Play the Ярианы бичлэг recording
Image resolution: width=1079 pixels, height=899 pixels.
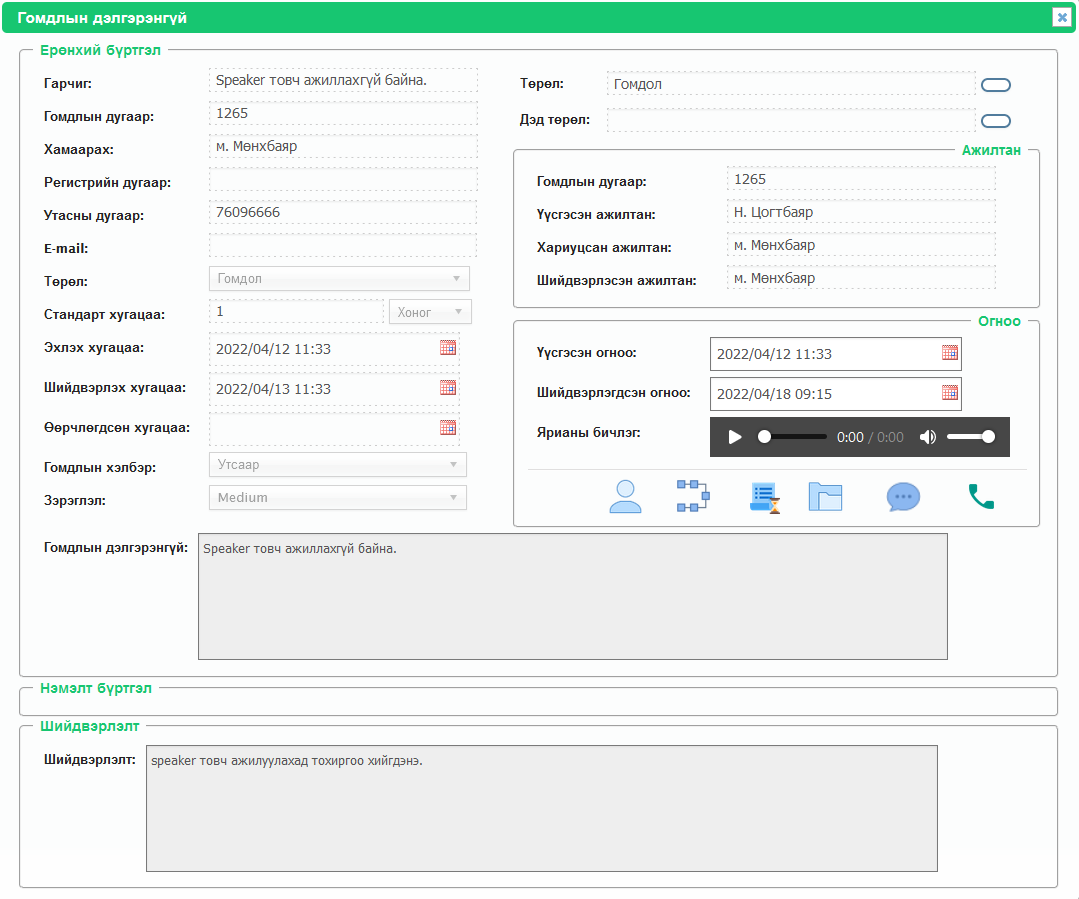click(x=734, y=437)
